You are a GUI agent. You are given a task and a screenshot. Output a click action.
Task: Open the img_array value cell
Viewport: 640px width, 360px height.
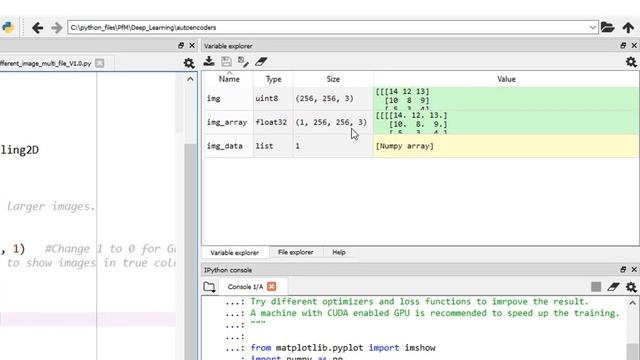[506, 122]
